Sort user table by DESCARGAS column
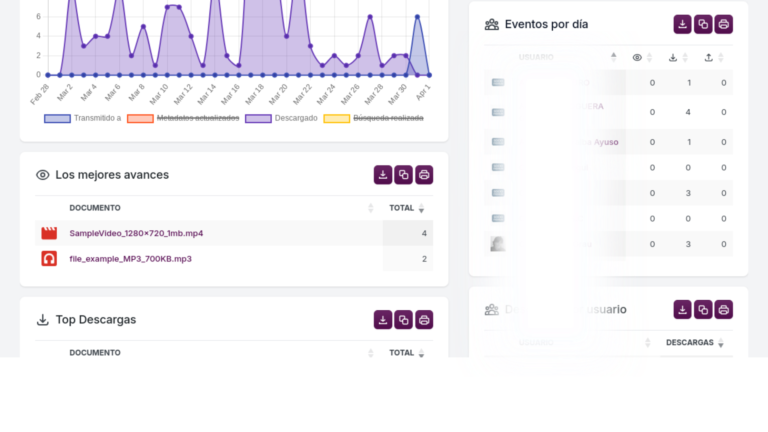The width and height of the screenshot is (768, 432). pos(695,342)
